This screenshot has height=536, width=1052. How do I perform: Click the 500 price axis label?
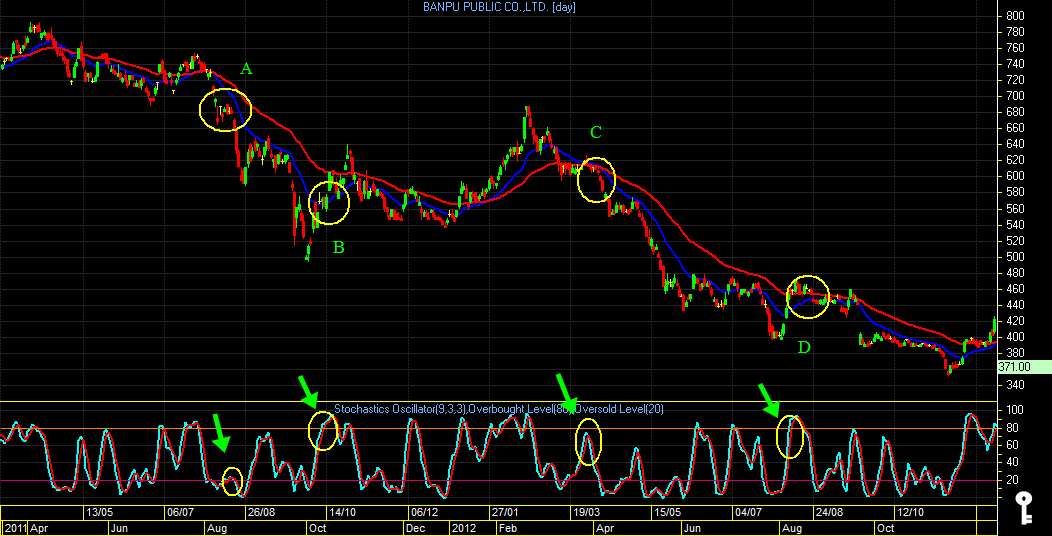click(1014, 257)
